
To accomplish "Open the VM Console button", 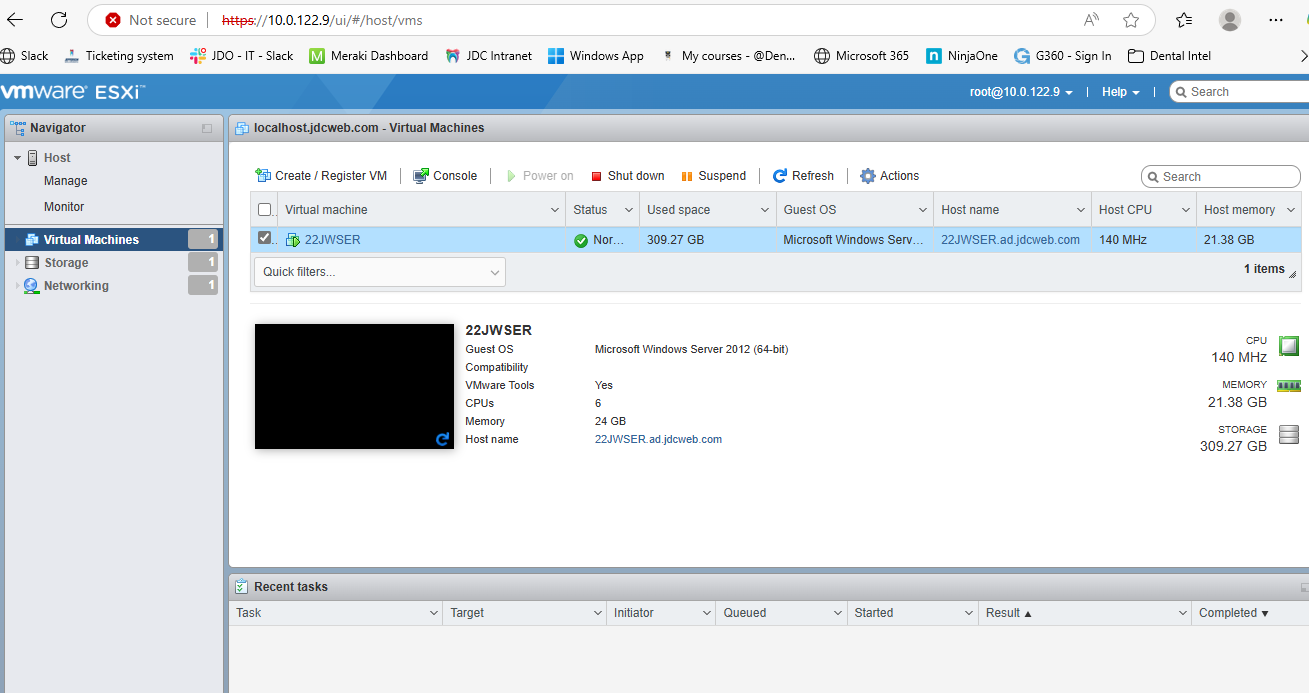I will click(x=445, y=176).
